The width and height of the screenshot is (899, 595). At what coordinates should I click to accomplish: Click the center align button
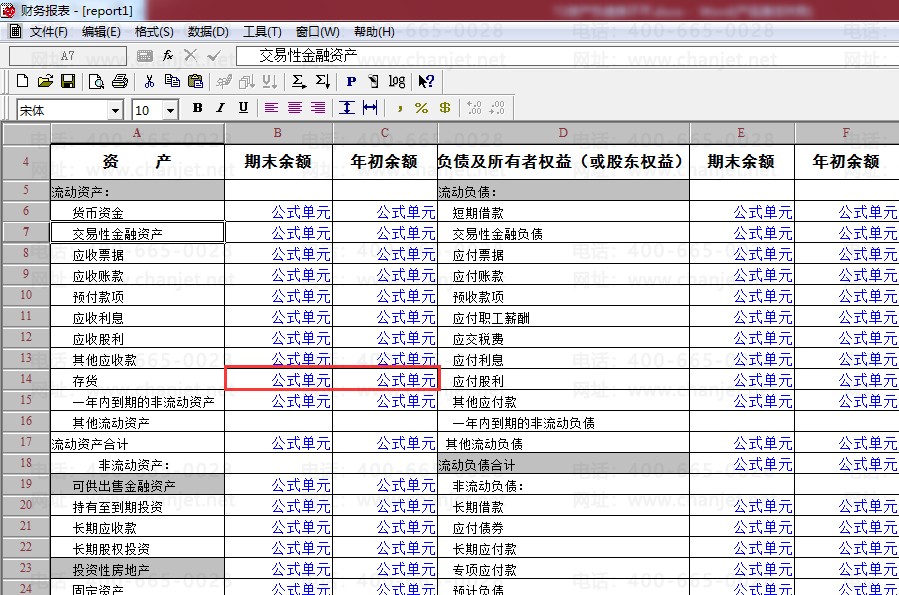tap(295, 108)
